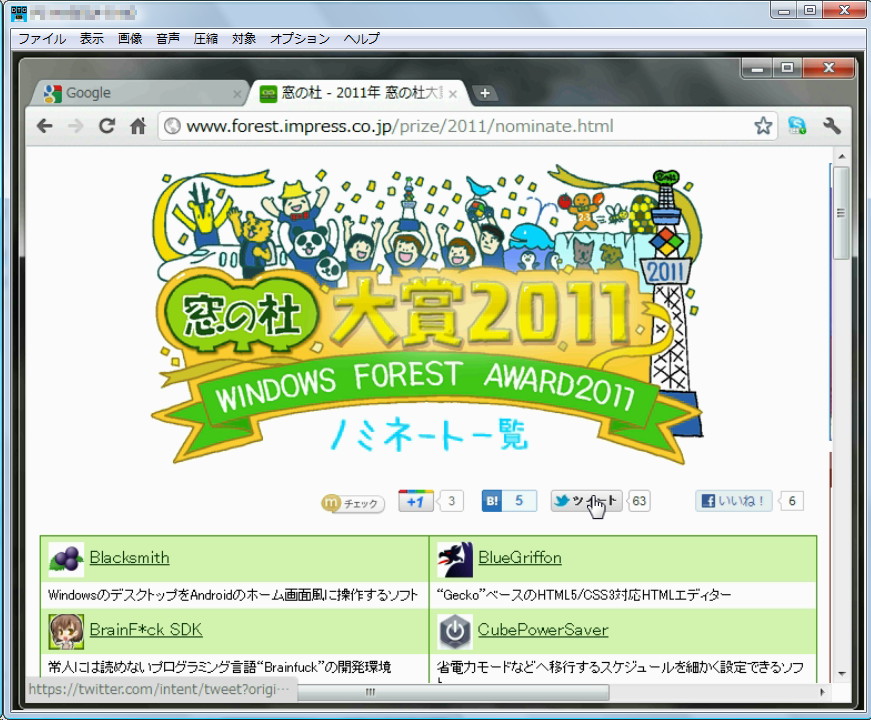Open the Chrome wrench settings menu
871x720 pixels.
pos(832,126)
